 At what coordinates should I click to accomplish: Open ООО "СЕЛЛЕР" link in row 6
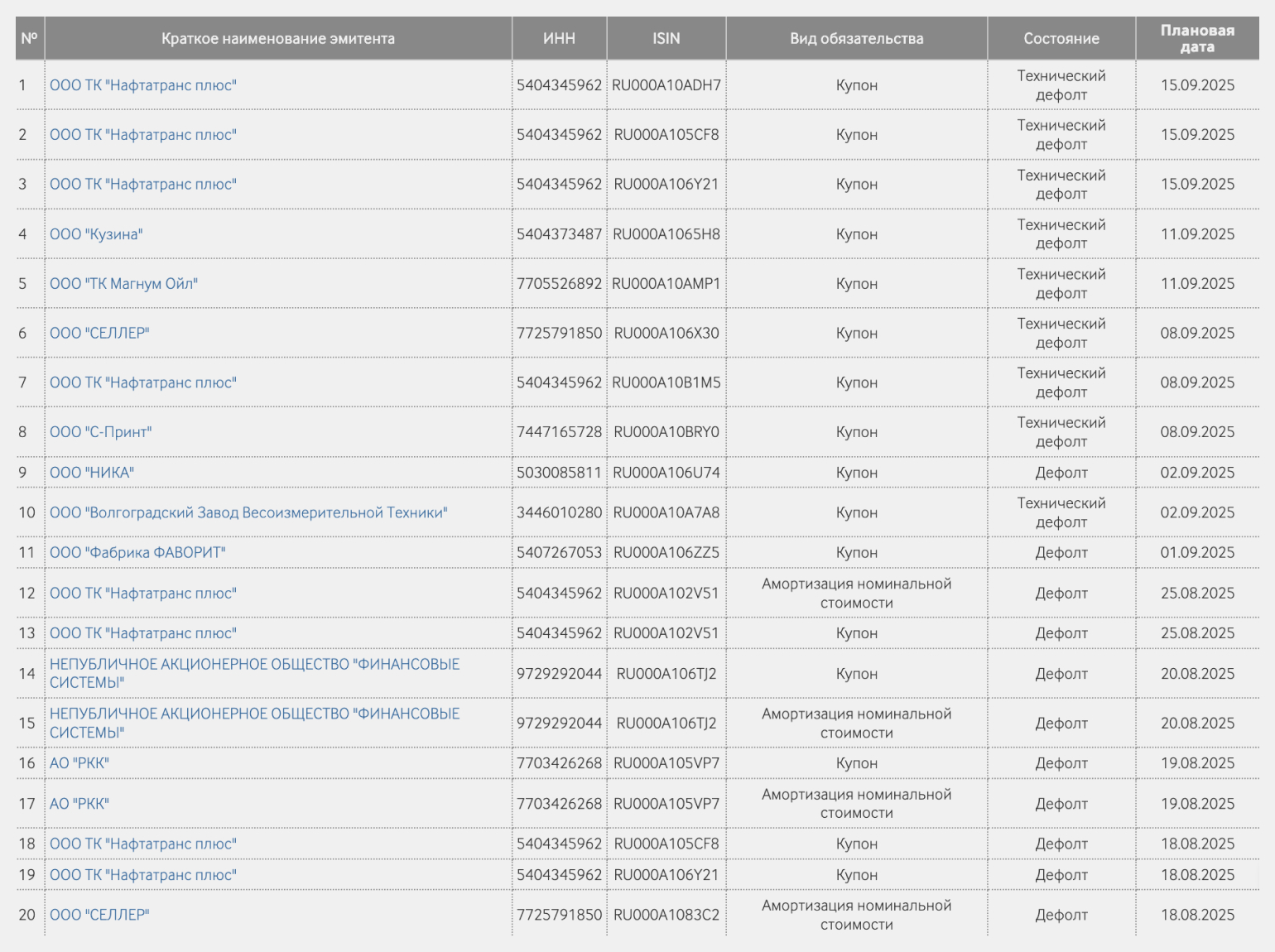99,333
